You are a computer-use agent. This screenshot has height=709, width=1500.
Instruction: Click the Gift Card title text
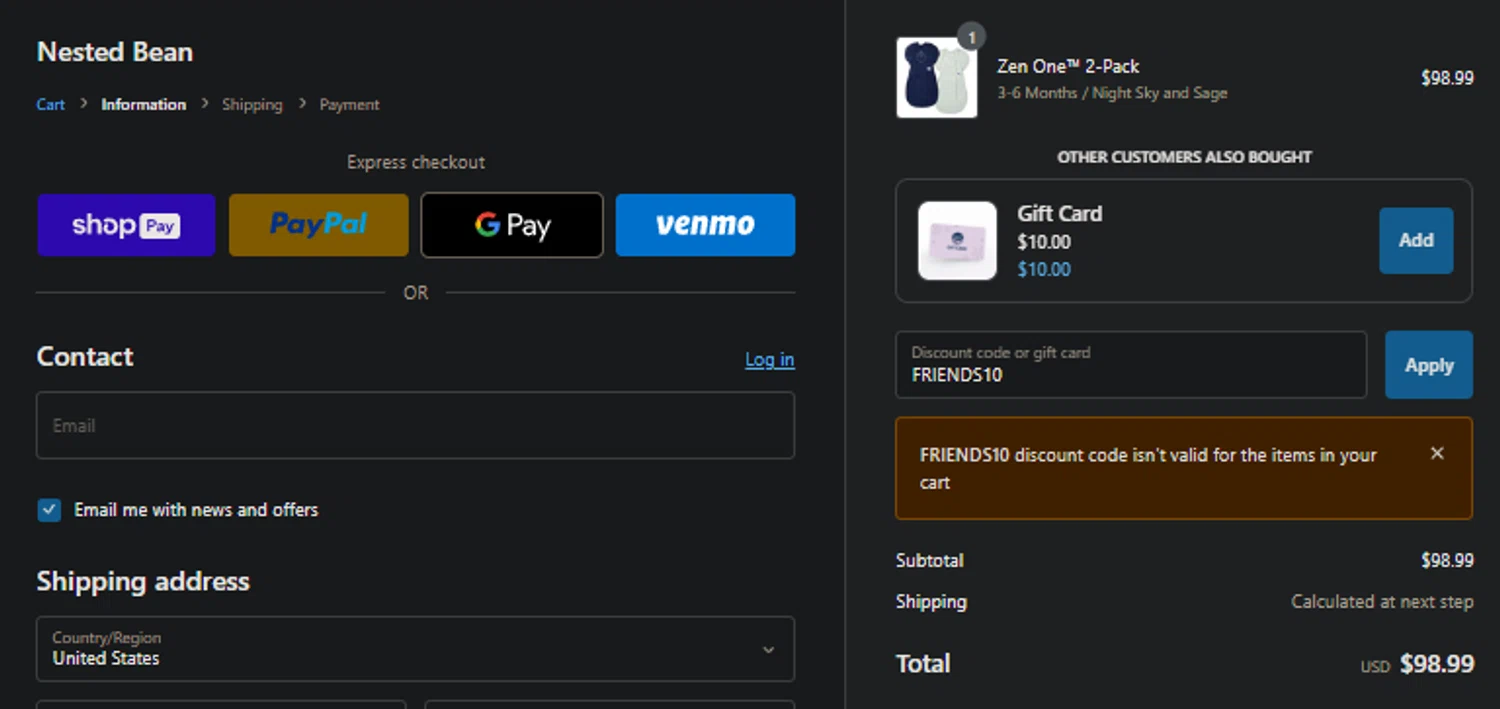click(x=1059, y=213)
